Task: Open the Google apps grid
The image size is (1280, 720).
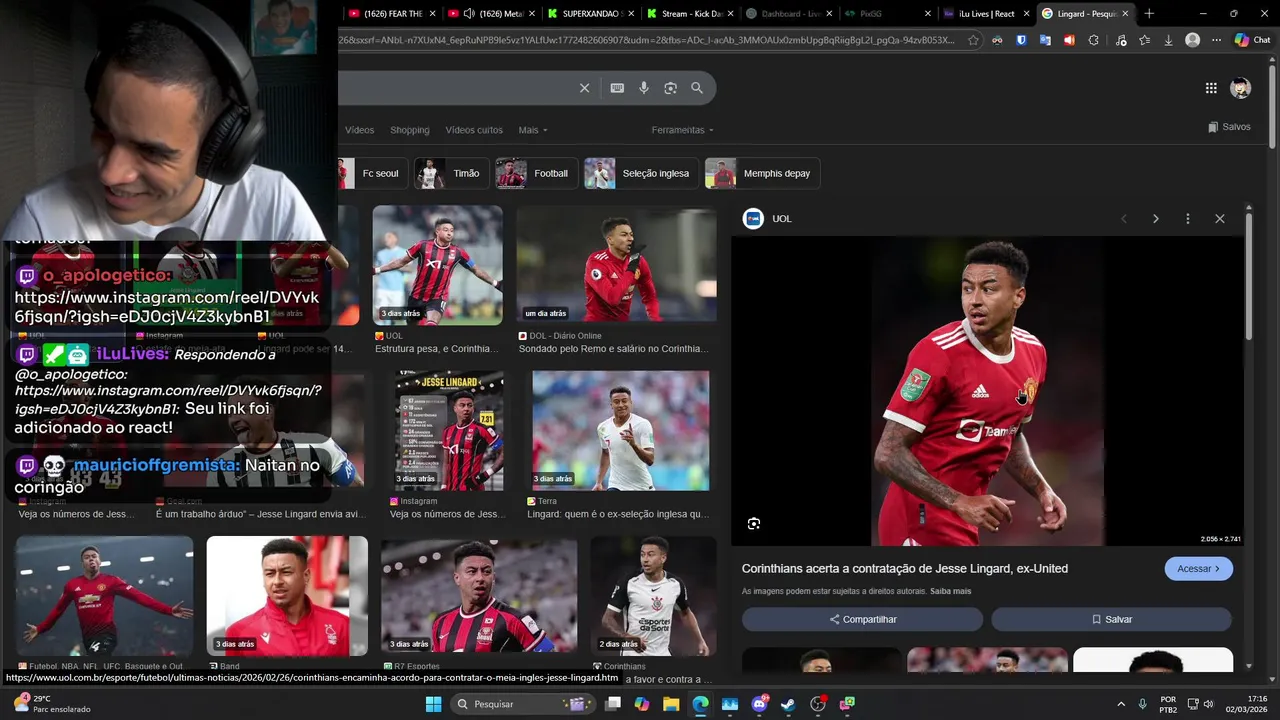Action: coord(1211,88)
